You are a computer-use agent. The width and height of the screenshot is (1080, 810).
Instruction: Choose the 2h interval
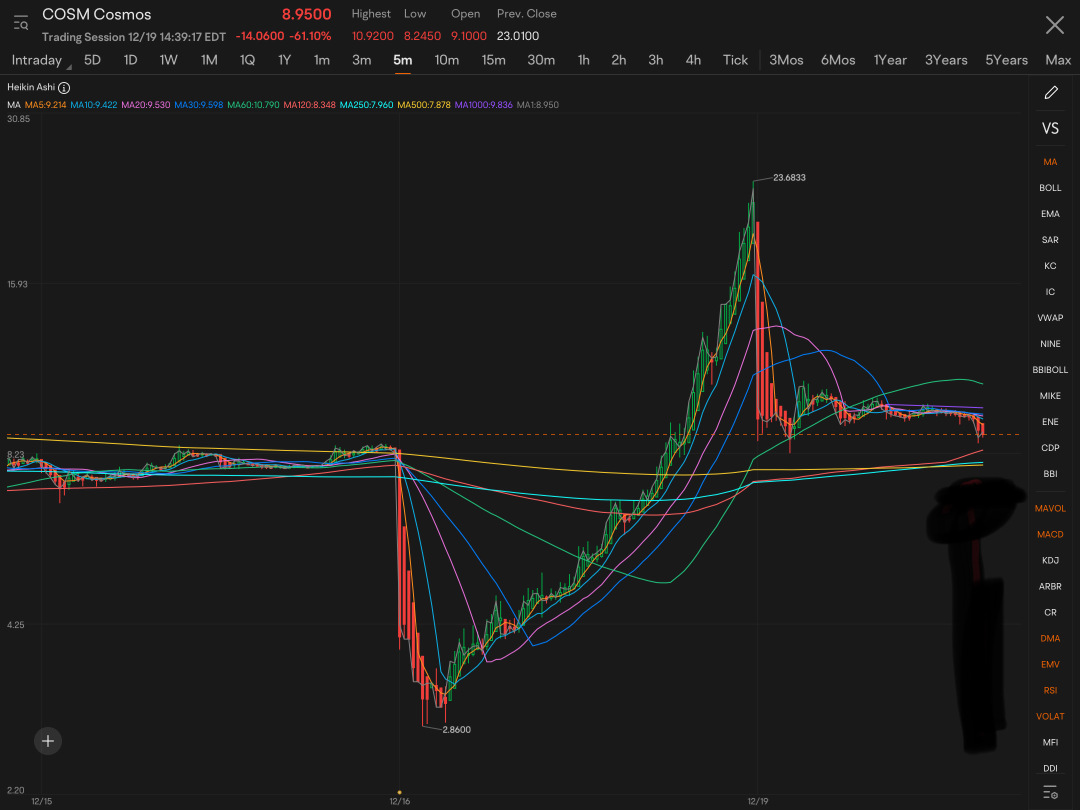(x=619, y=60)
